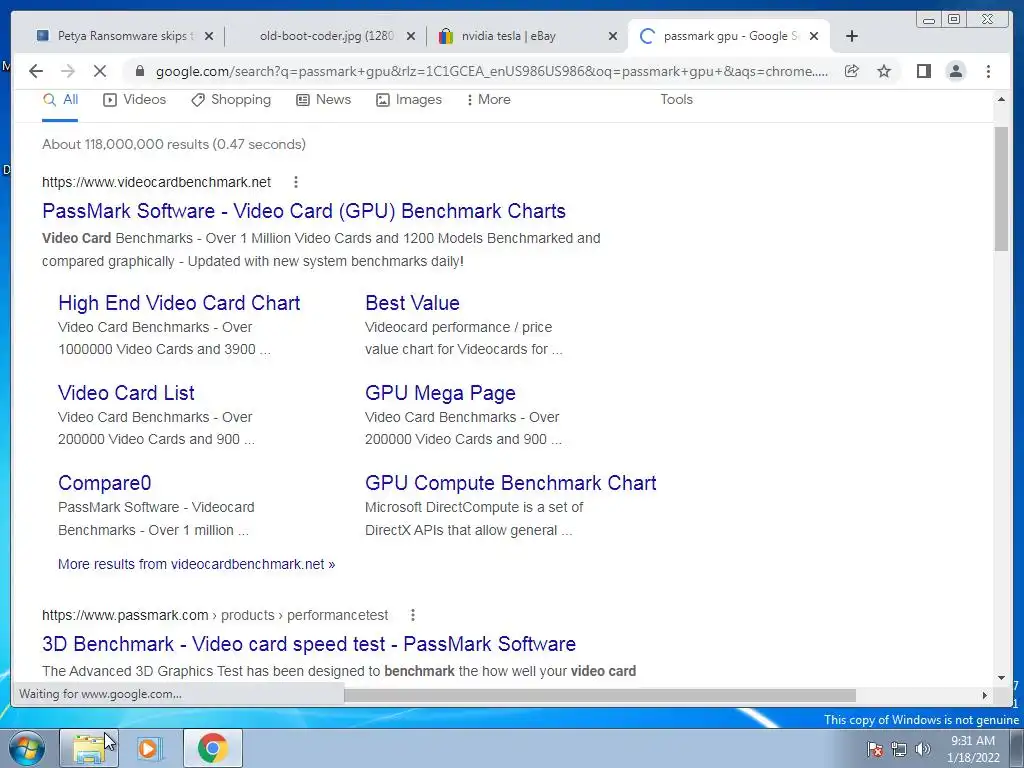
Task: Open the GPU Mega Page sitelink
Action: tap(440, 393)
